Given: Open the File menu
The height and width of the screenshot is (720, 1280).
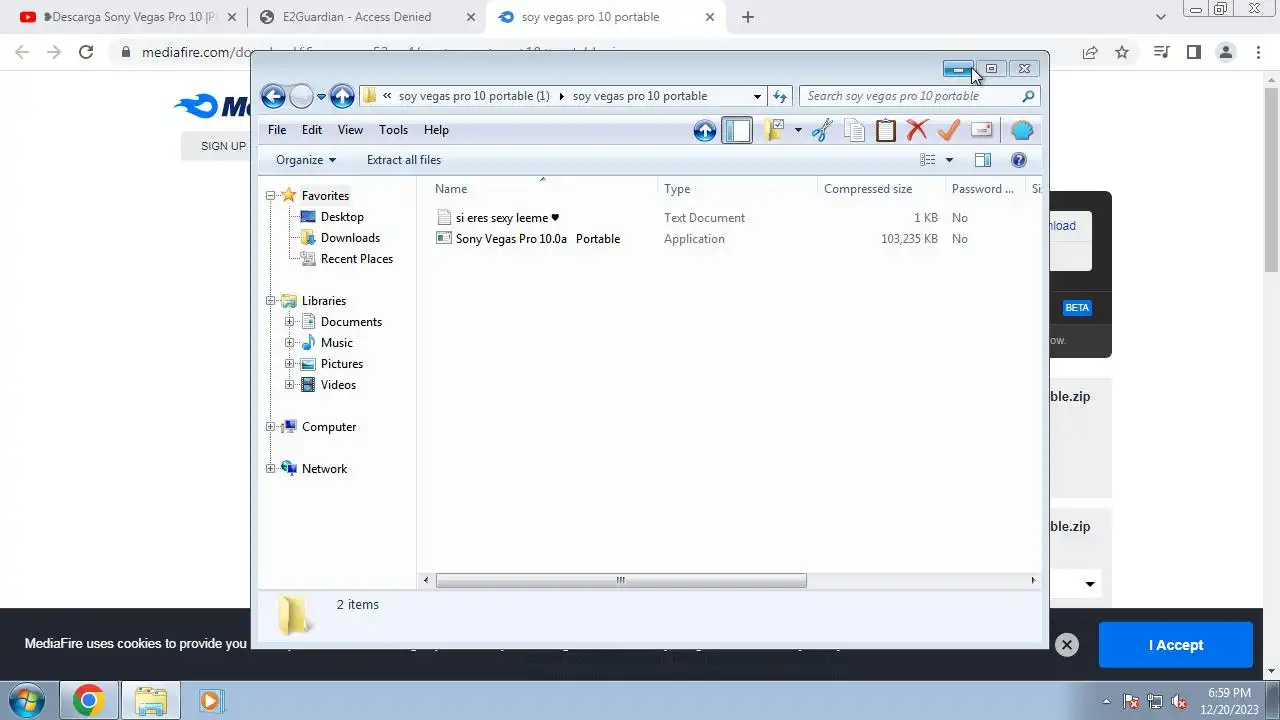Looking at the screenshot, I should click(x=277, y=130).
